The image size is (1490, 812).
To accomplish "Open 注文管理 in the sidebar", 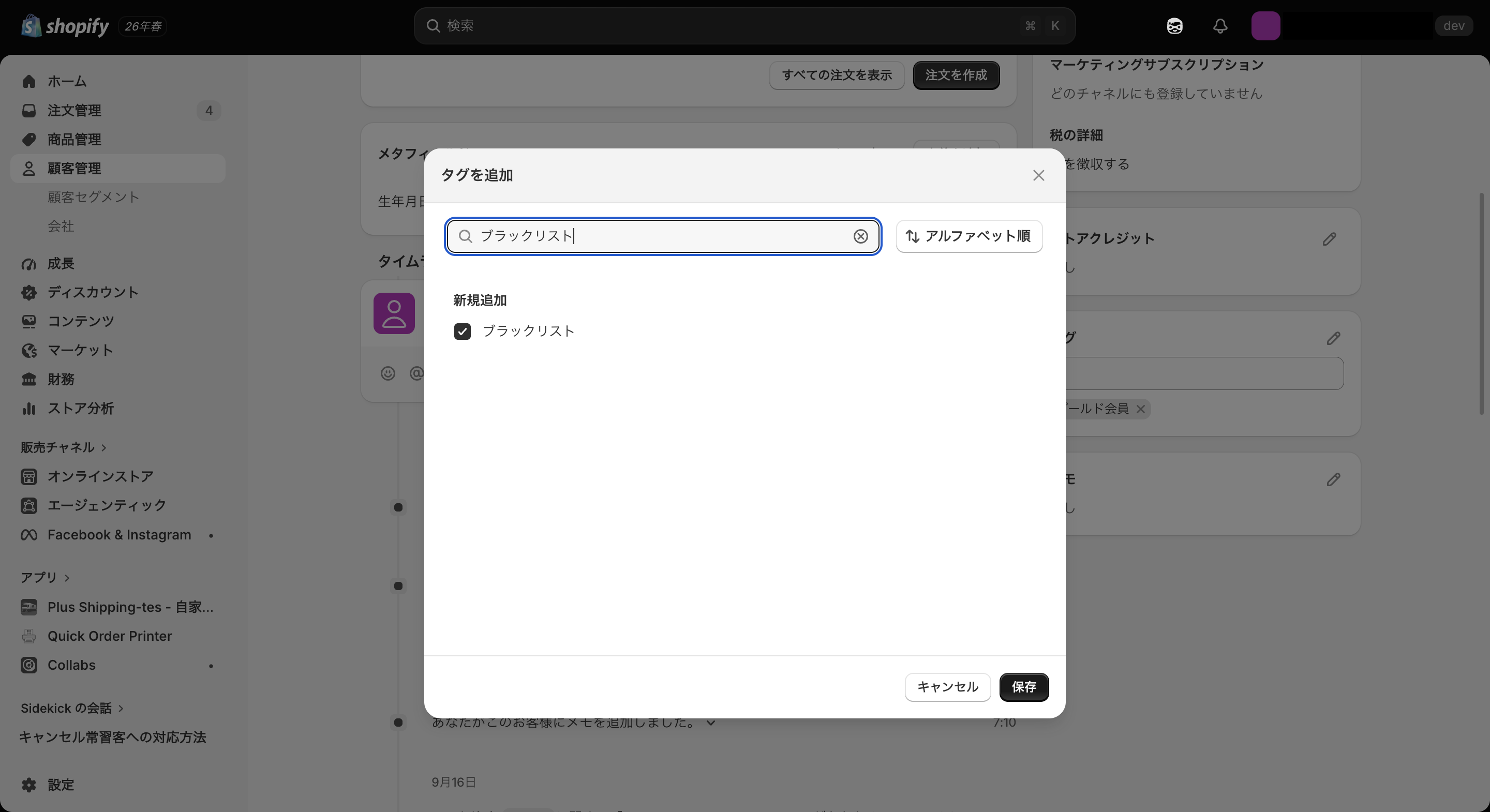I will [x=117, y=111].
